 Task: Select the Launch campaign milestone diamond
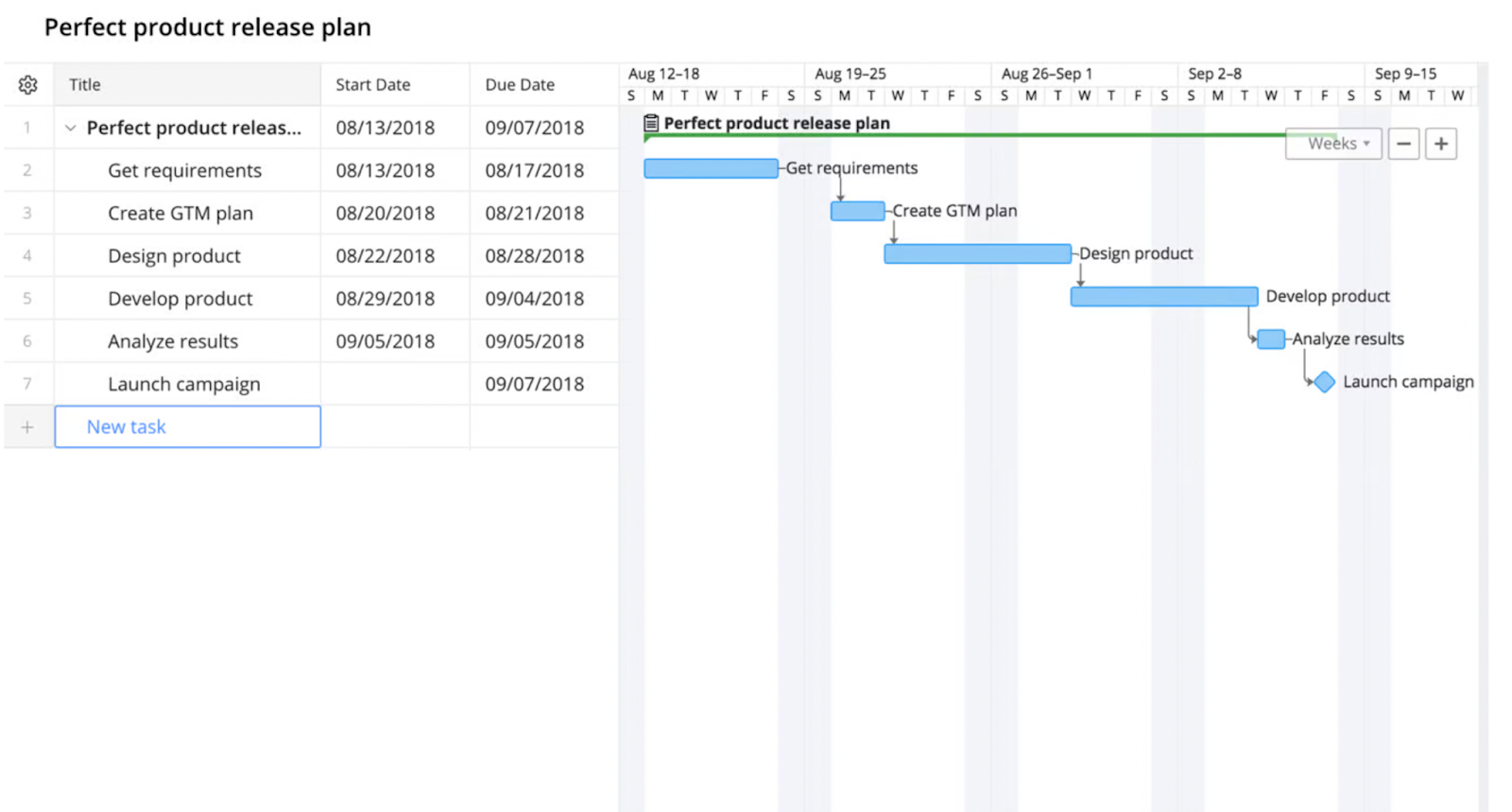point(1325,382)
